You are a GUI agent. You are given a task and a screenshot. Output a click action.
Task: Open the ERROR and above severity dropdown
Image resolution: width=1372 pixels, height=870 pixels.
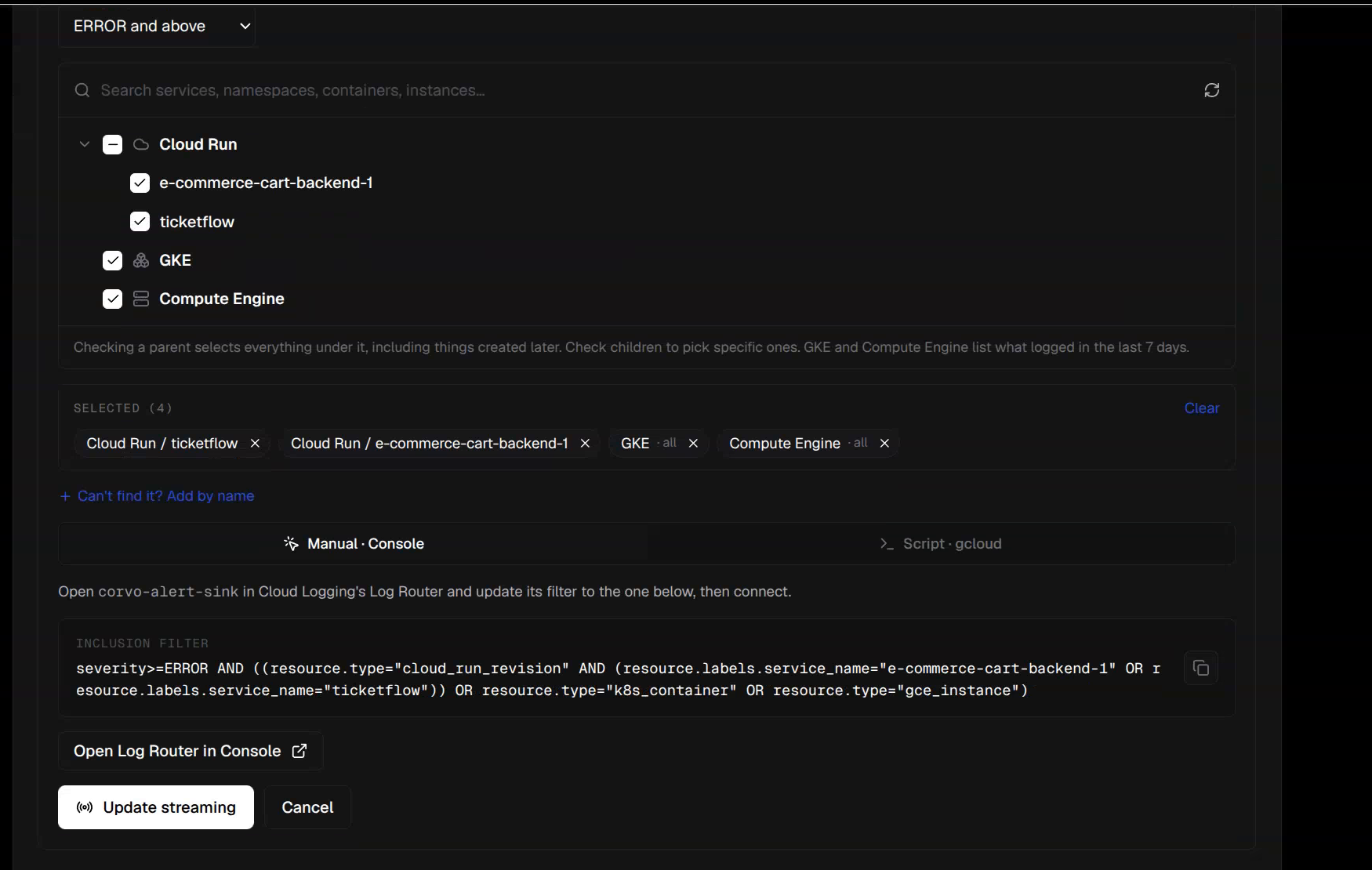[157, 26]
